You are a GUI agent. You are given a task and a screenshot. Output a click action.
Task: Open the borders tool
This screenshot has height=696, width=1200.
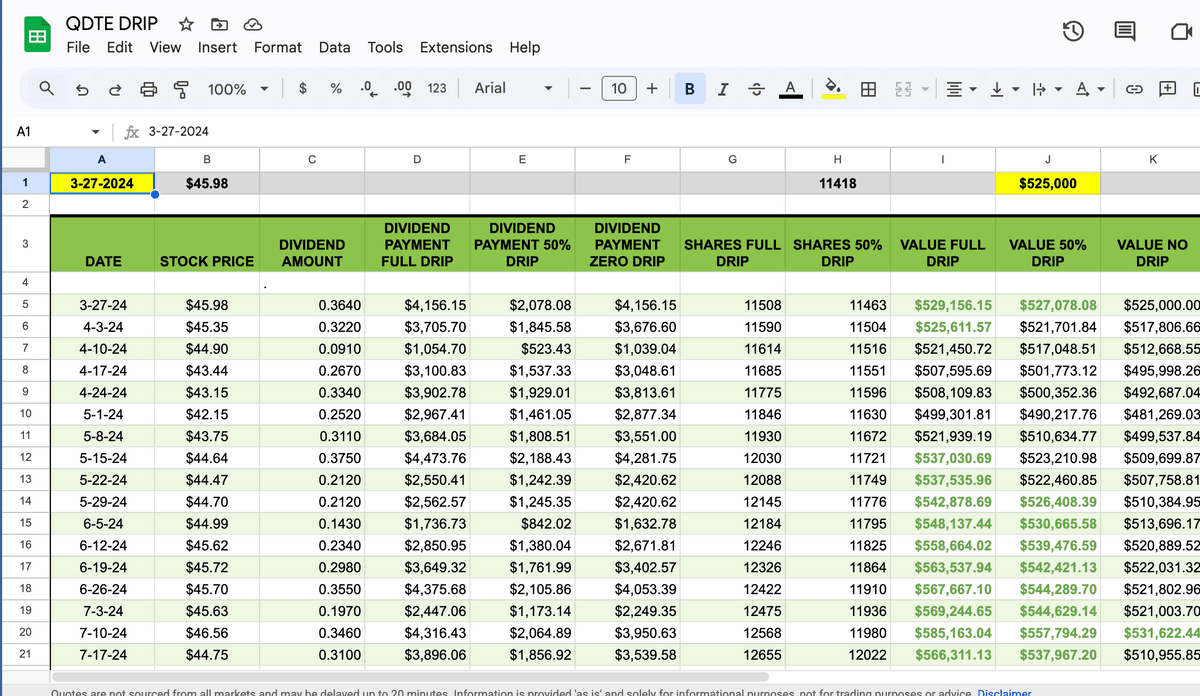click(x=869, y=89)
